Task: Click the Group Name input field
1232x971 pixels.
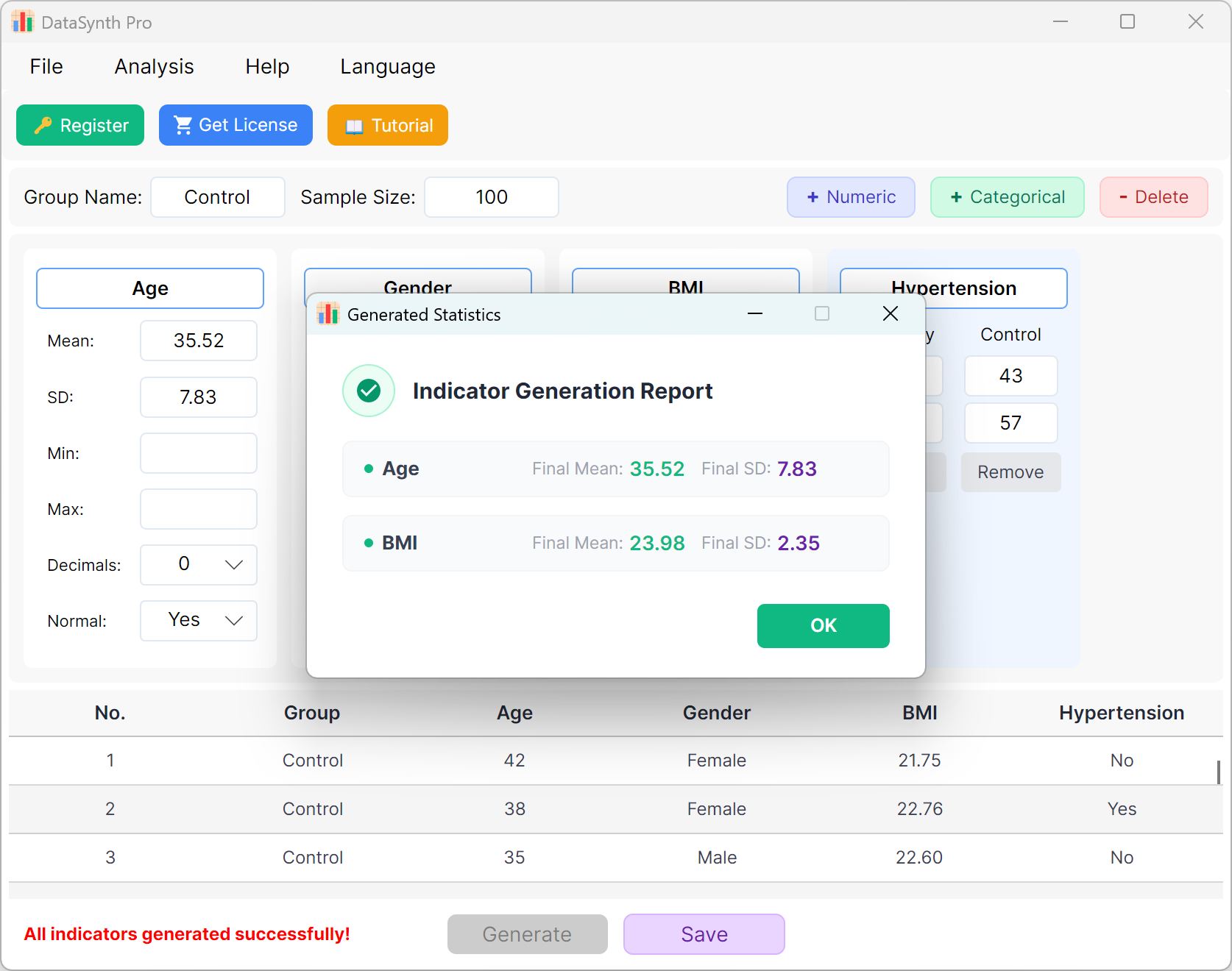Action: pos(218,197)
